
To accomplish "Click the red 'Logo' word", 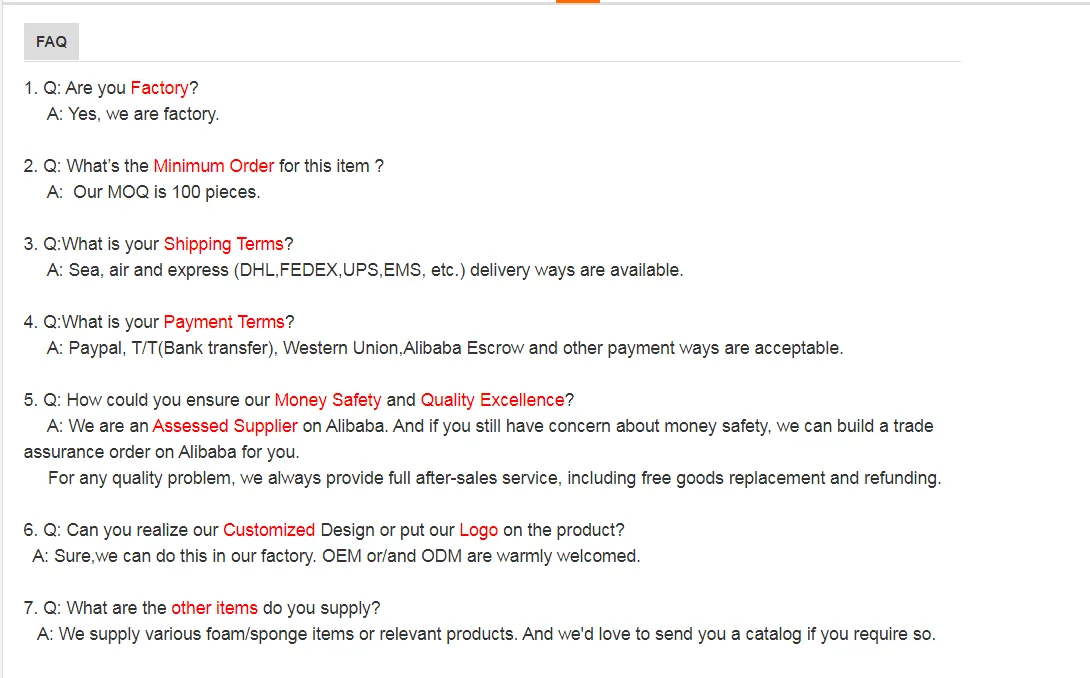I will 478,530.
